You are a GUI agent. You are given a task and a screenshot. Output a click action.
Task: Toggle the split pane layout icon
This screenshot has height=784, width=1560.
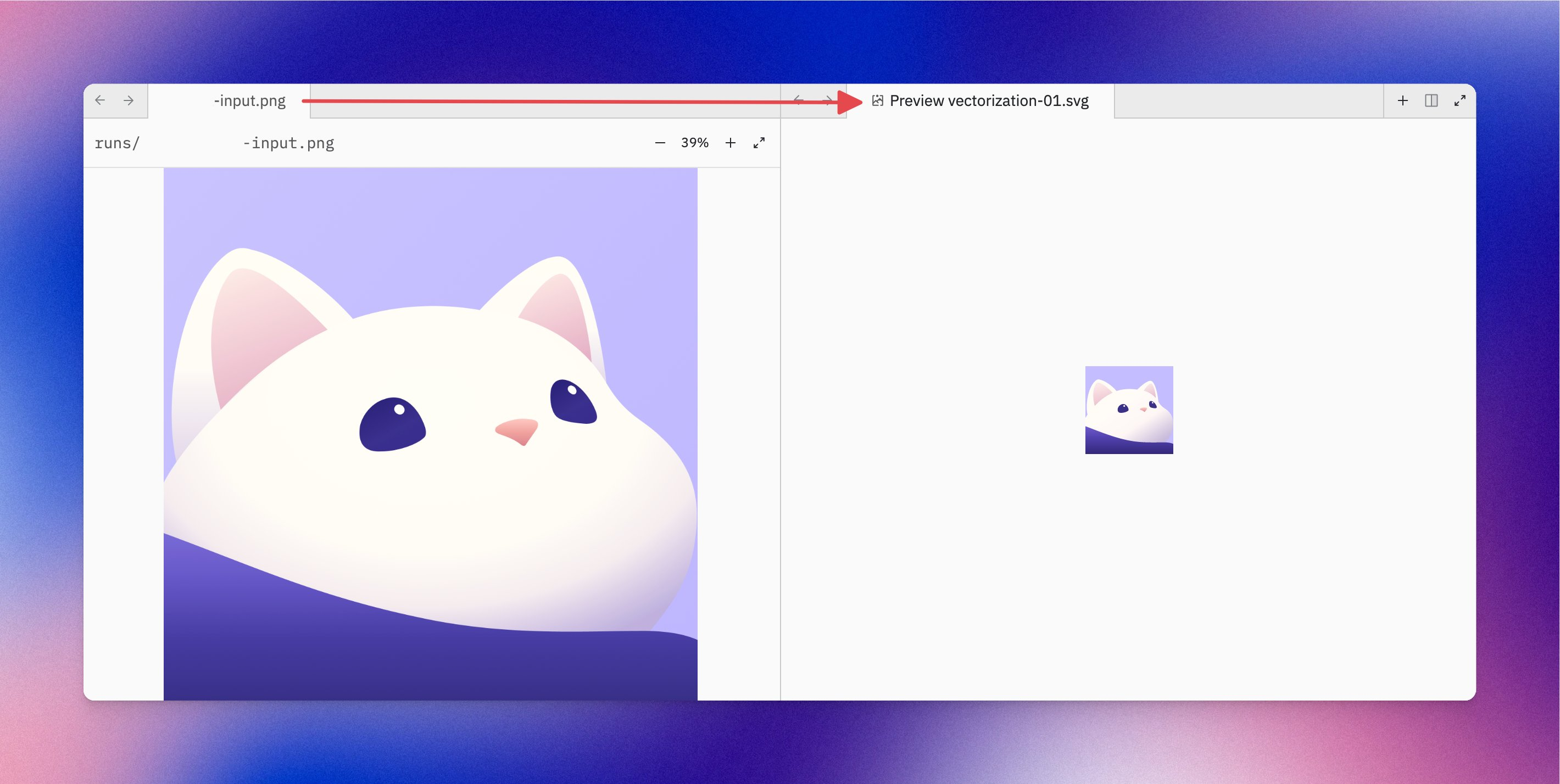point(1431,100)
